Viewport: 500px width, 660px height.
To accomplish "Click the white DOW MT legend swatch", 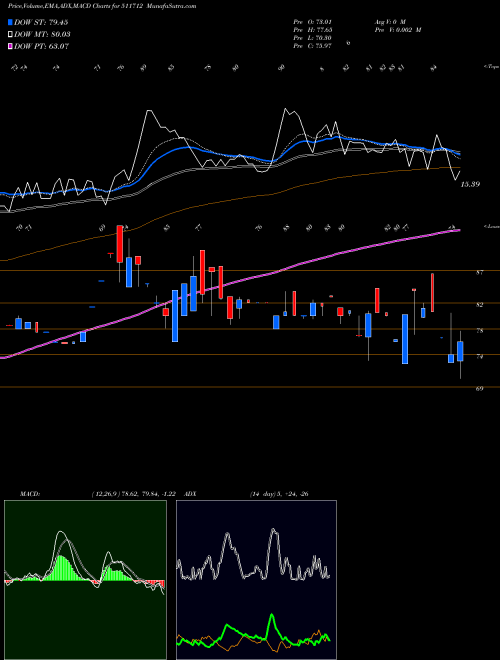I will (x=11, y=34).
